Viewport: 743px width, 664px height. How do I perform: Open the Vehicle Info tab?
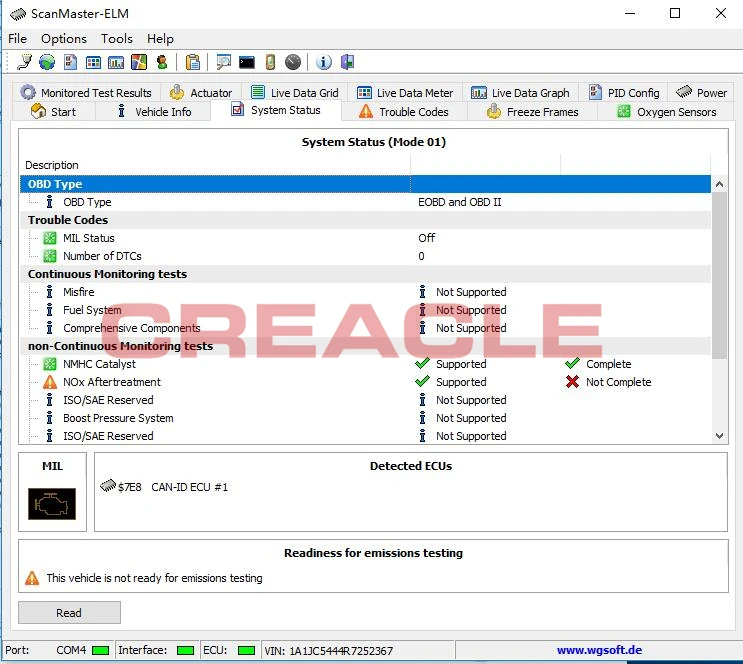(x=154, y=112)
